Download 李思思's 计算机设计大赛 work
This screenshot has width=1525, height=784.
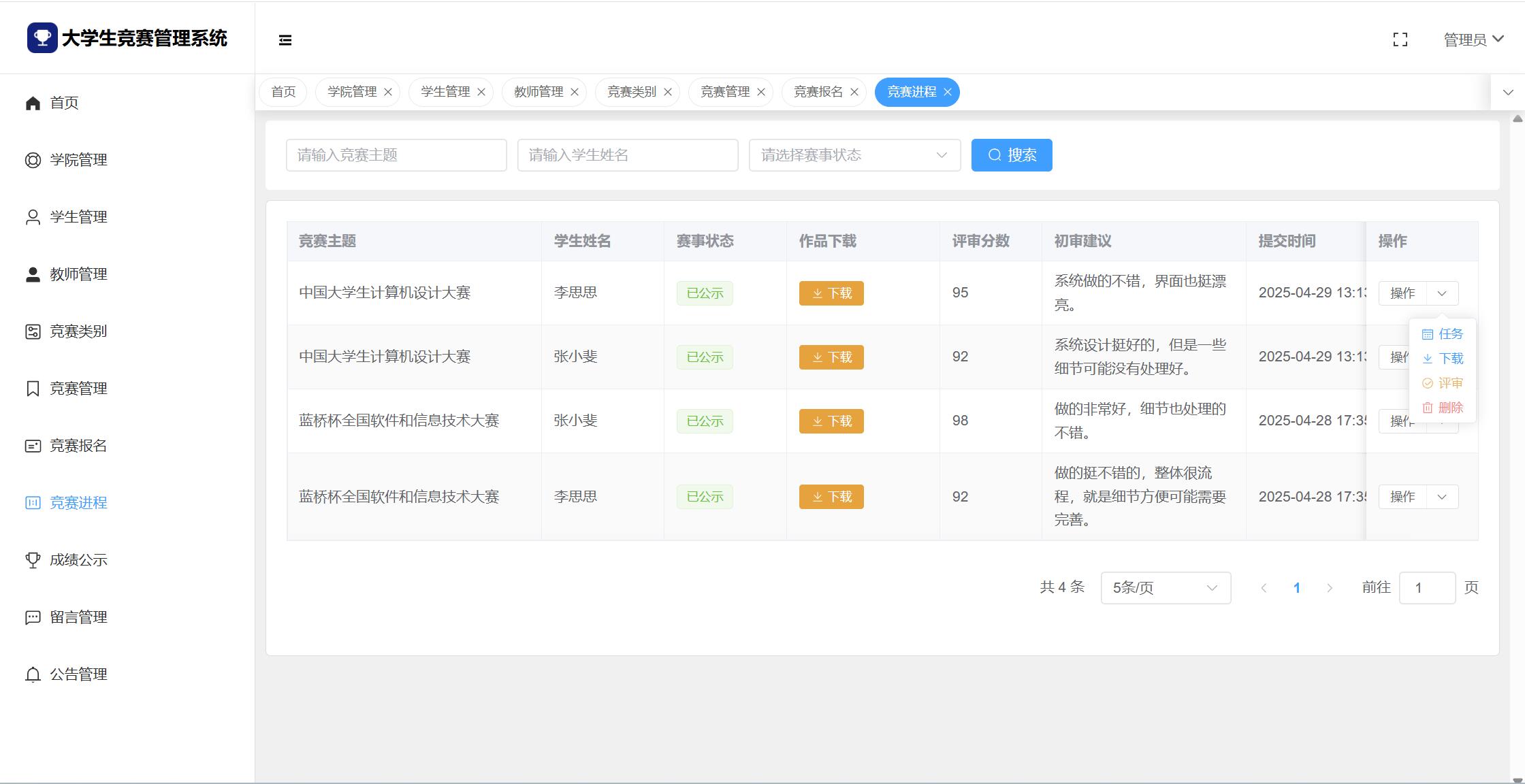[x=831, y=293]
